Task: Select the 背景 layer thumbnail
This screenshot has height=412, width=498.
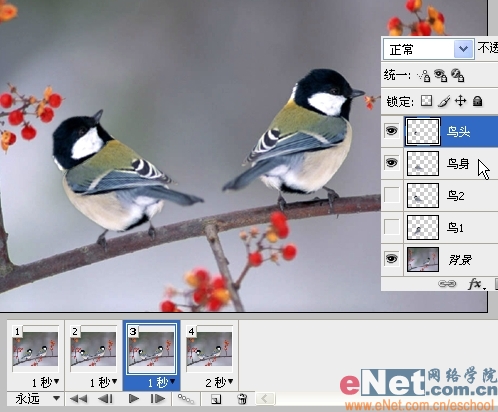Action: pyautogui.click(x=423, y=260)
